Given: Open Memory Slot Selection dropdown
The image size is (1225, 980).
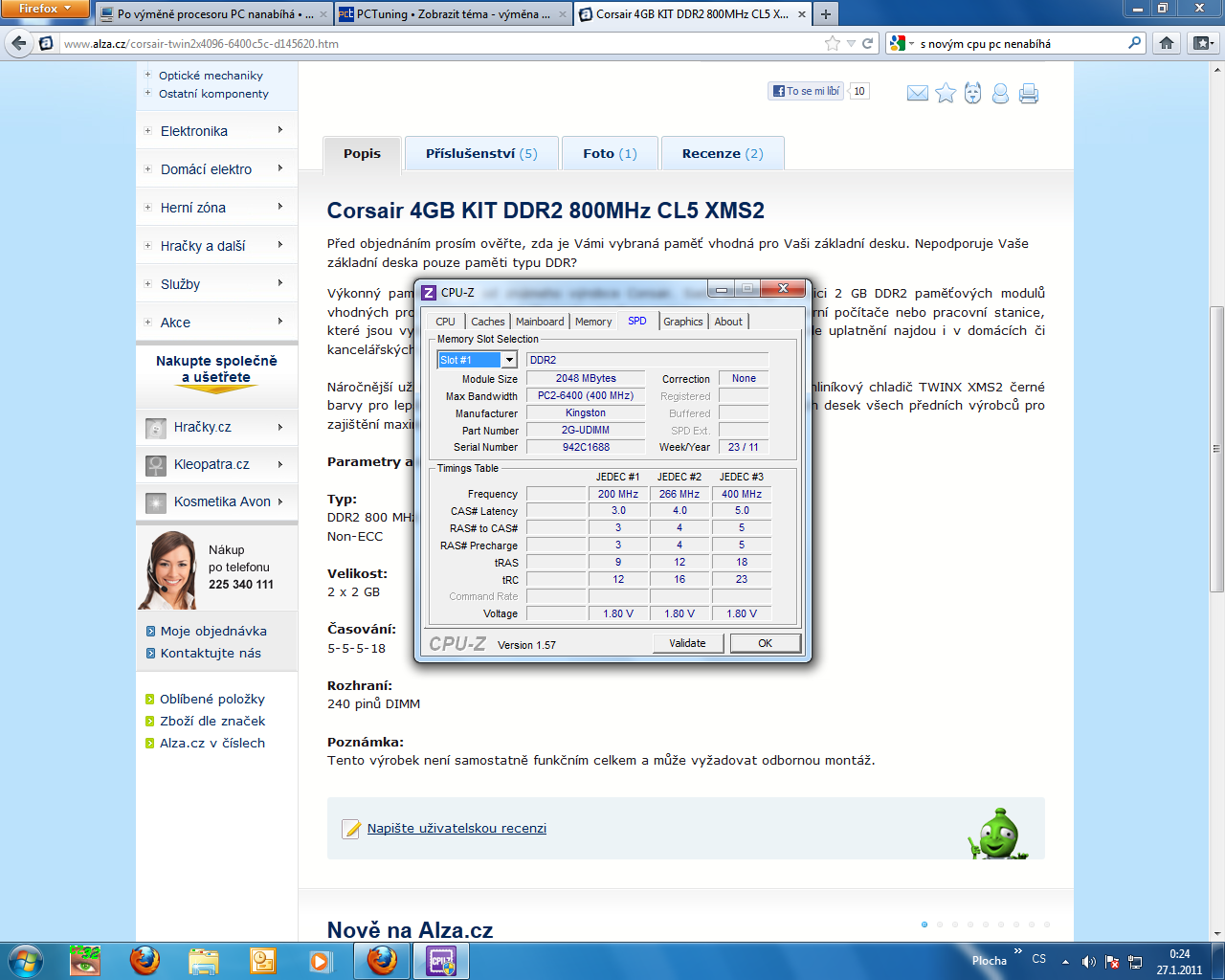Looking at the screenshot, I should 509,360.
